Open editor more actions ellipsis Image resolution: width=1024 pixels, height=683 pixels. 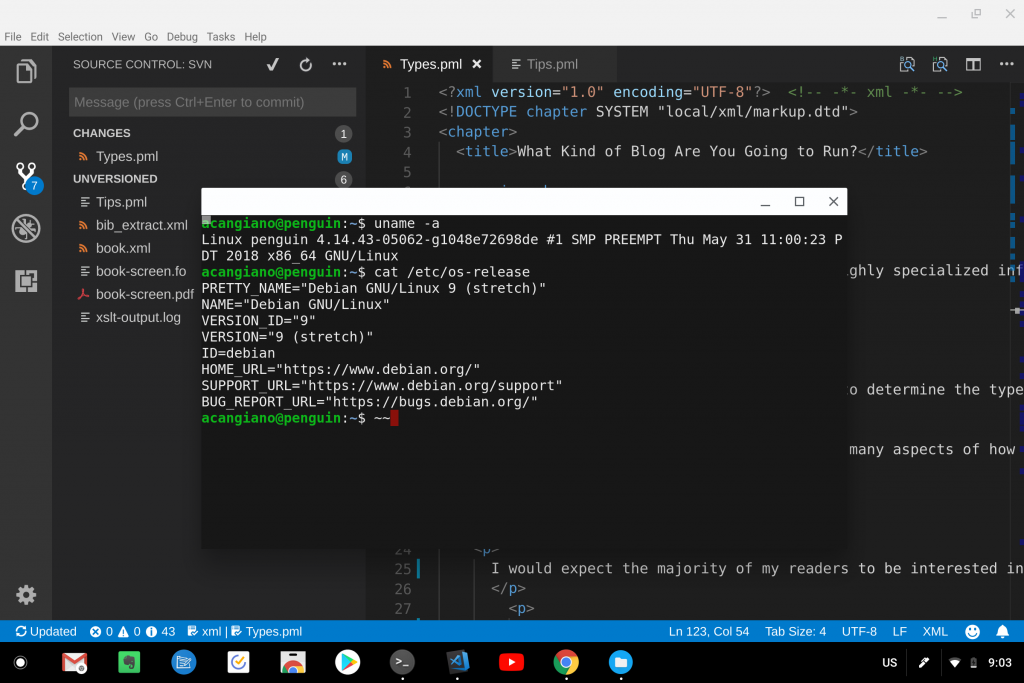pos(1006,64)
